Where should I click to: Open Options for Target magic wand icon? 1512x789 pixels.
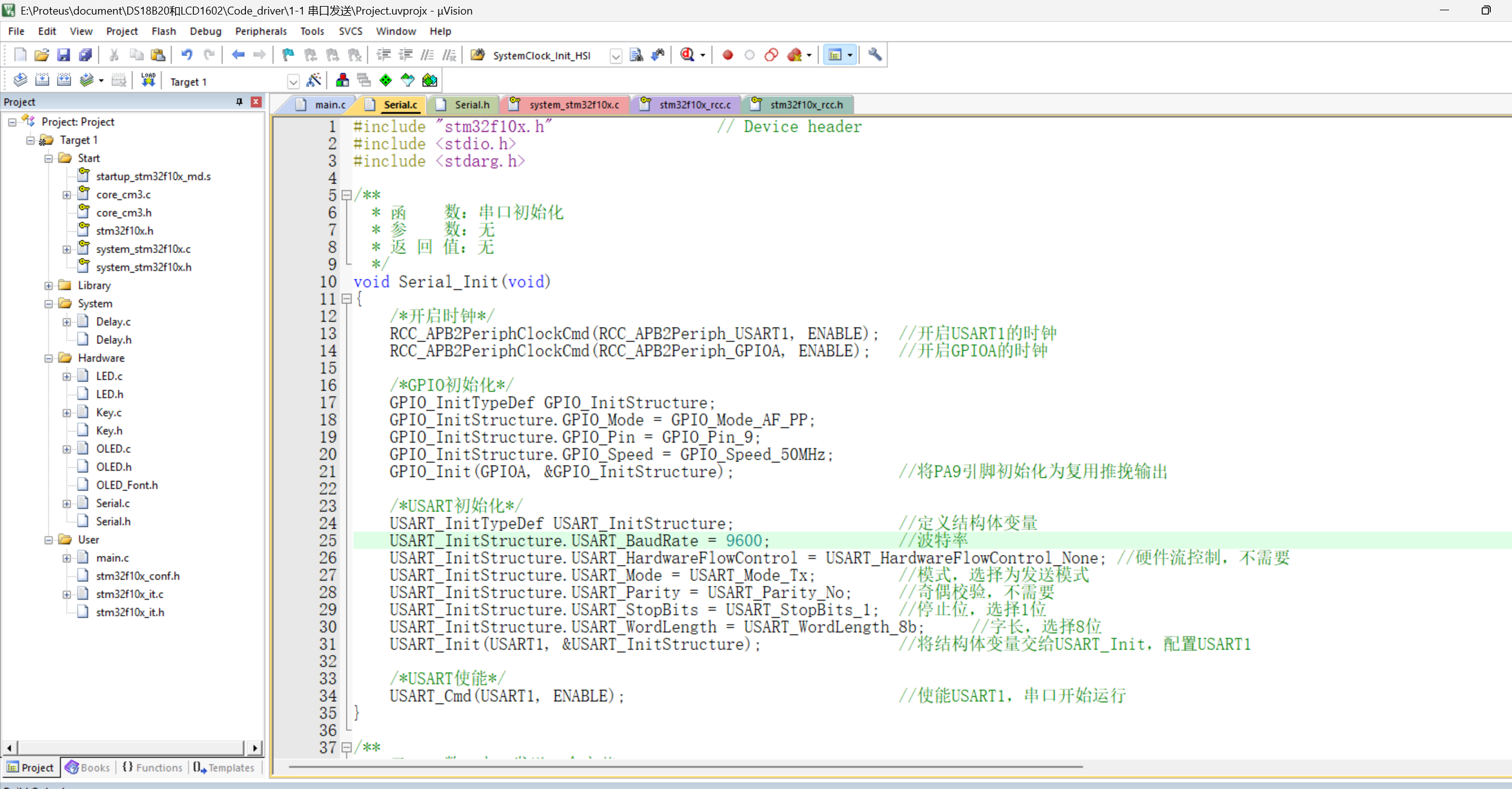(314, 81)
